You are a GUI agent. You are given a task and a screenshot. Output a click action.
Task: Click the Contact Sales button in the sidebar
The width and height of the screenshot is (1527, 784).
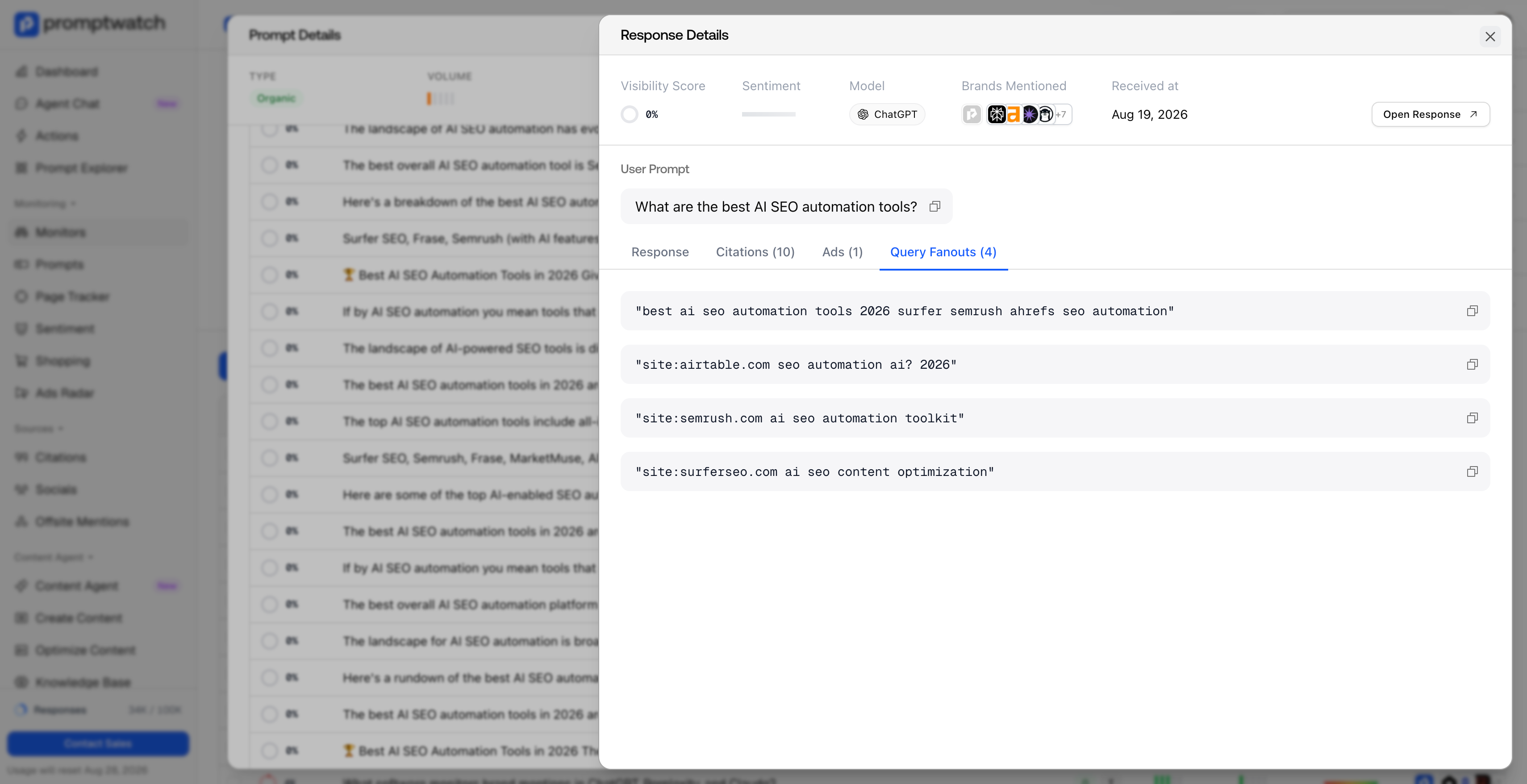[x=98, y=744]
